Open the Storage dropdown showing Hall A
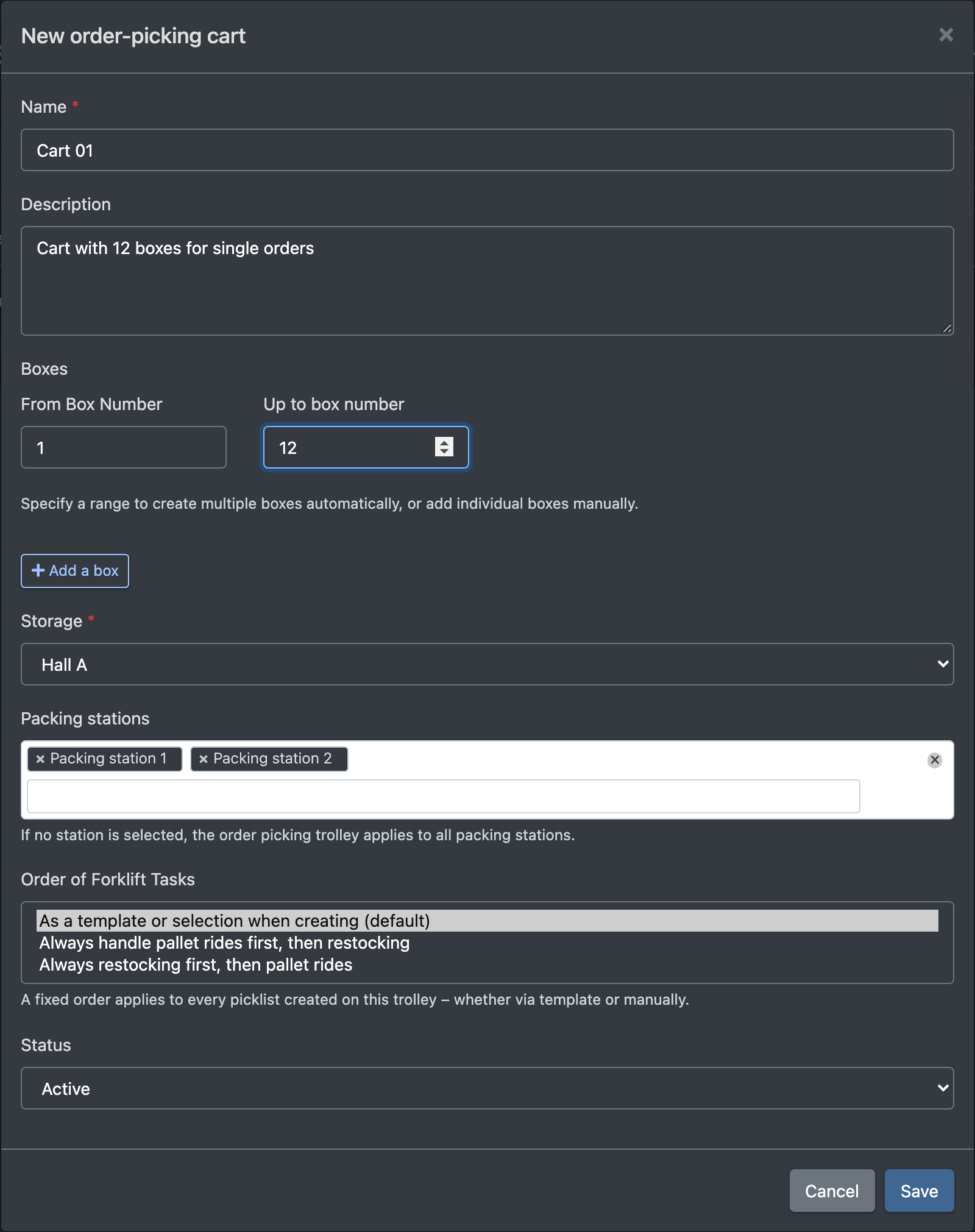 click(487, 664)
